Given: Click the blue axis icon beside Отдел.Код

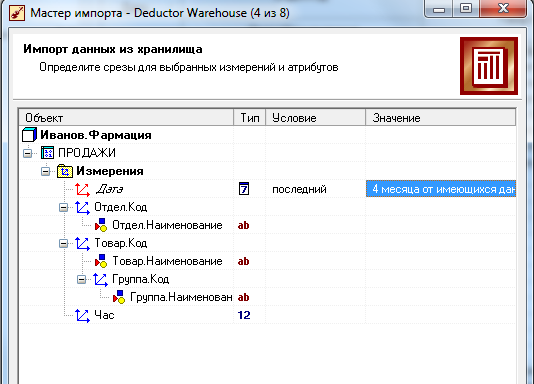Looking at the screenshot, I should [82, 207].
